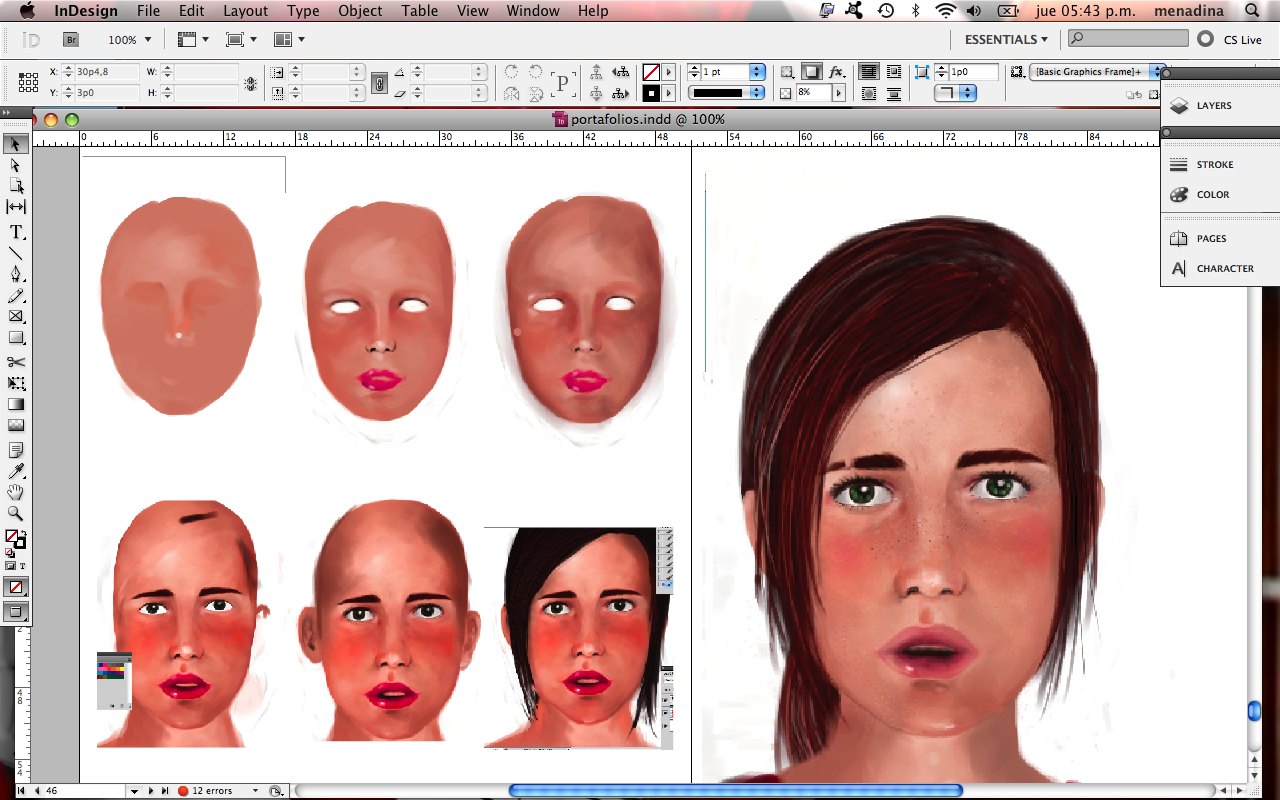Select the Rectangle tool
This screenshot has height=800, width=1280.
15,338
